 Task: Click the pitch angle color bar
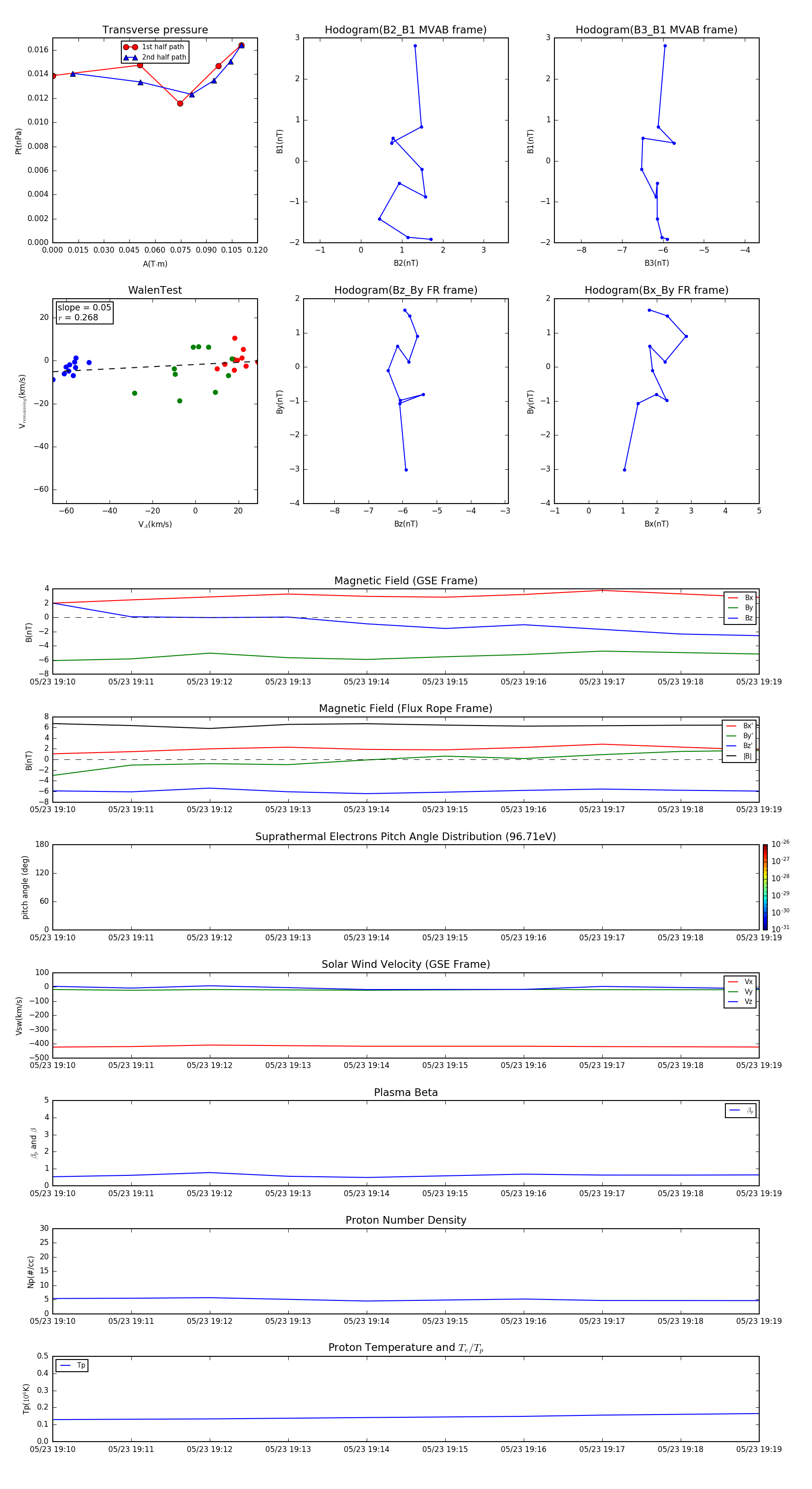[765, 887]
